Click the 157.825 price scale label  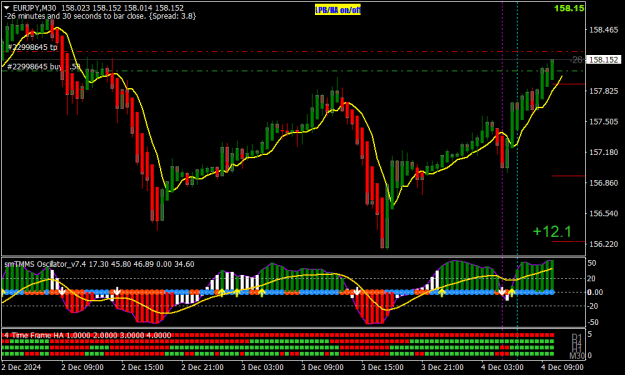coord(604,91)
